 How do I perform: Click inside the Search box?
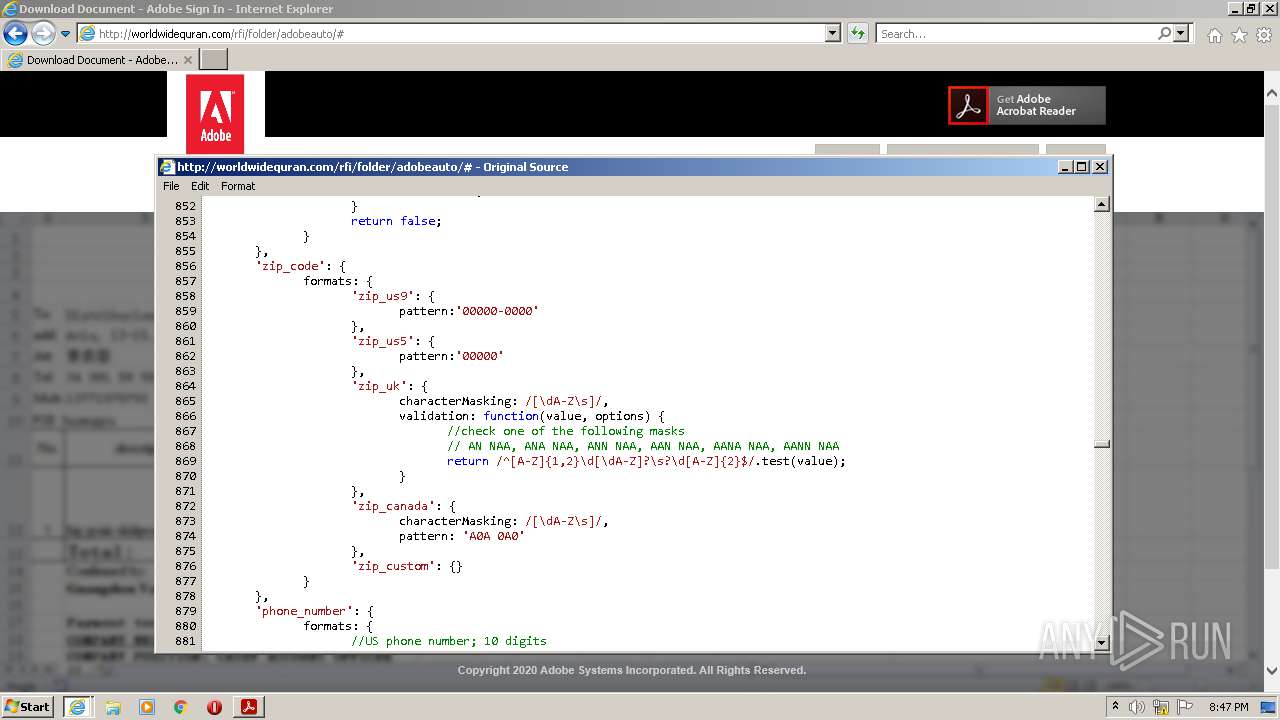[1016, 33]
